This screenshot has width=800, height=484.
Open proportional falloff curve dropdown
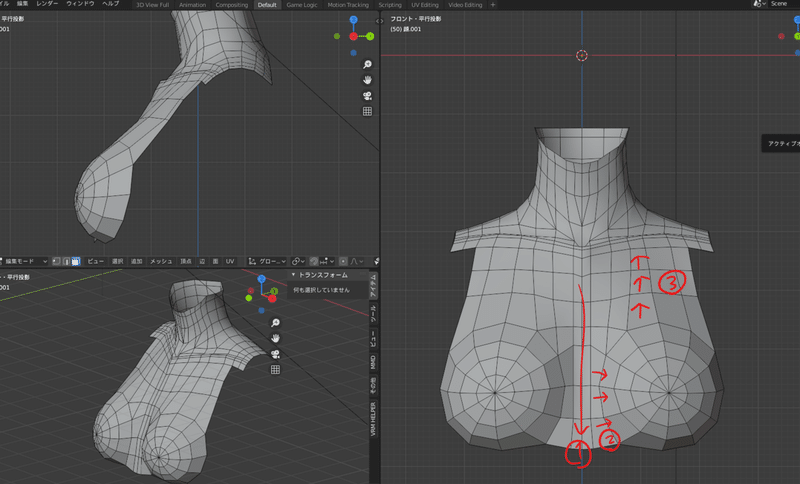pos(357,261)
